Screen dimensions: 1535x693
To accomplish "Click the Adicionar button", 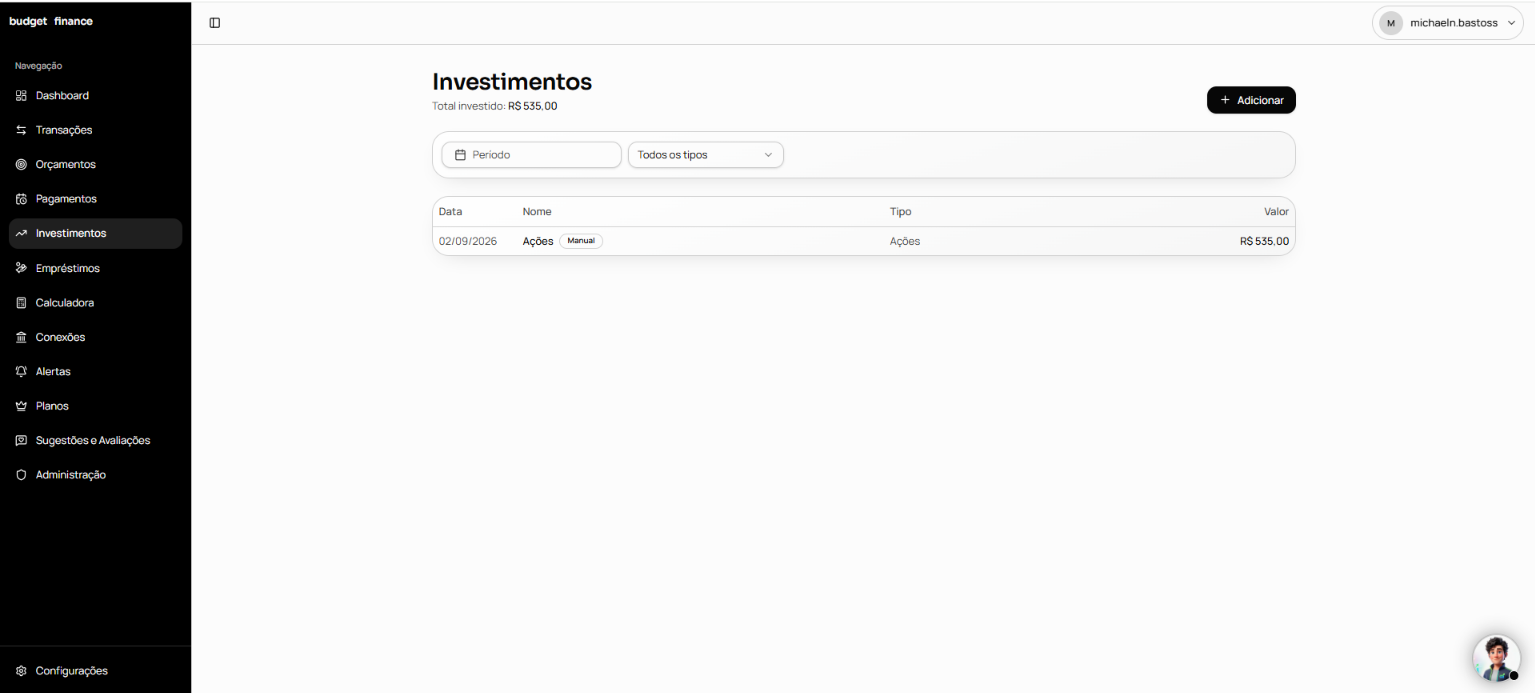I will tap(1251, 100).
